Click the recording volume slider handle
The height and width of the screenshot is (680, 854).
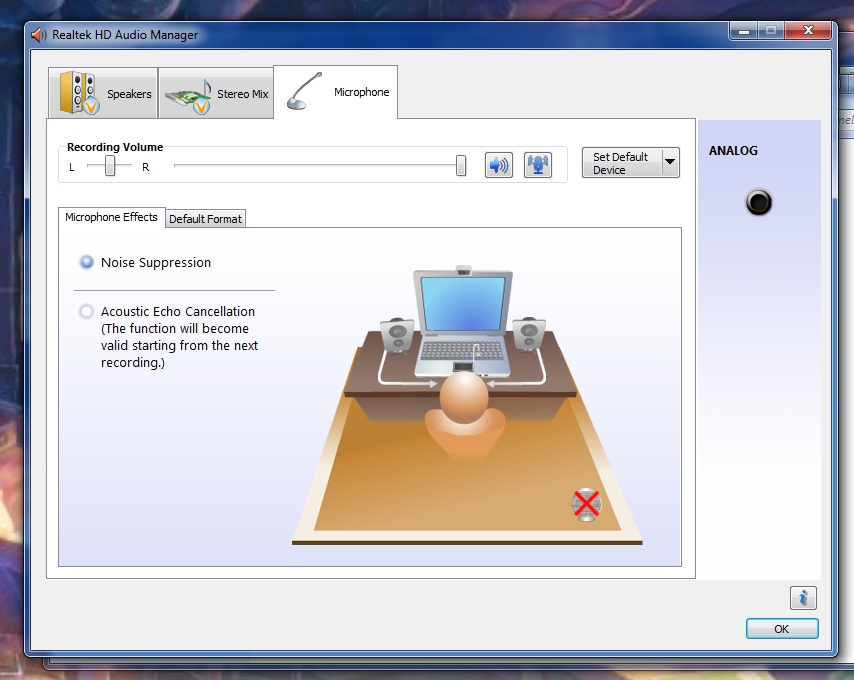pyautogui.click(x=461, y=166)
